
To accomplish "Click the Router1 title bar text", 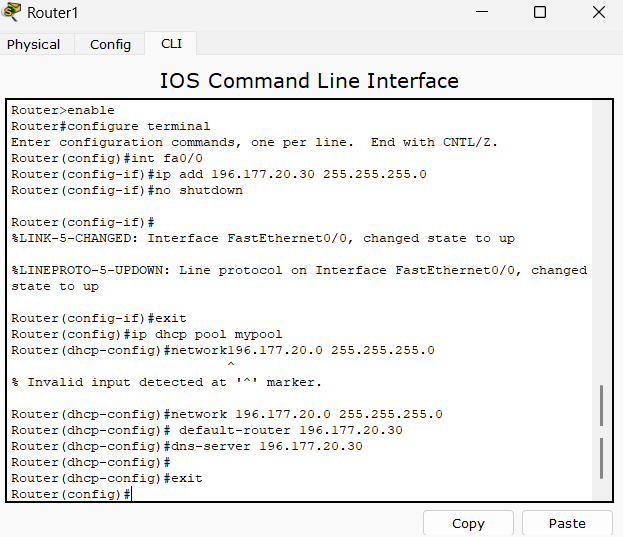I will pyautogui.click(x=52, y=13).
